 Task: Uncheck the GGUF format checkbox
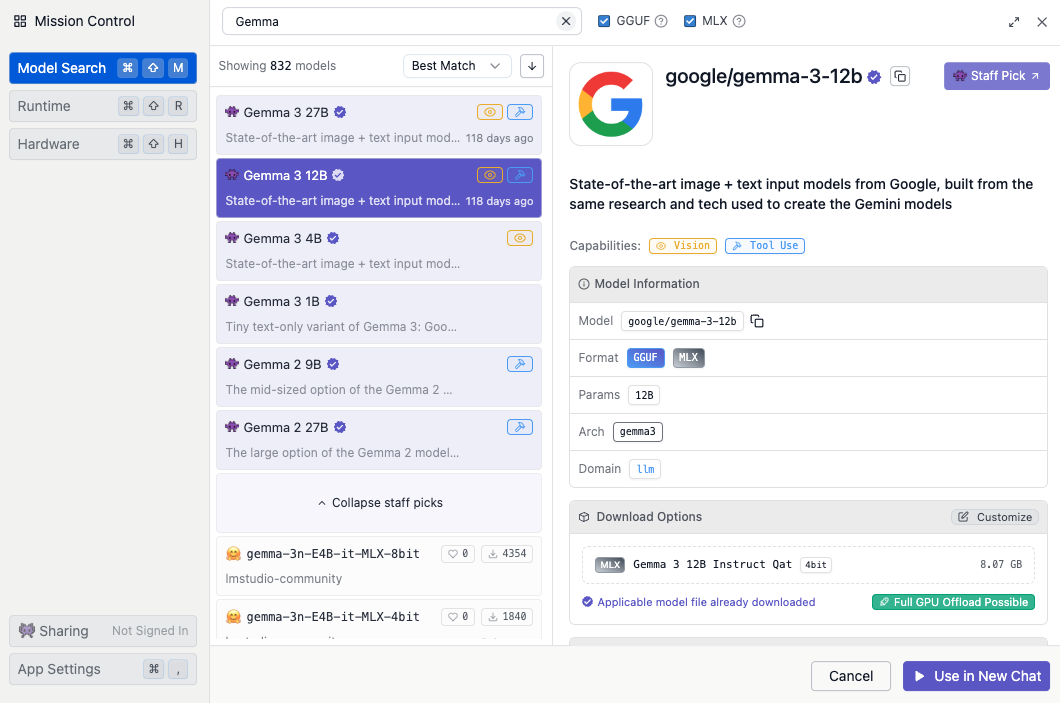[604, 21]
